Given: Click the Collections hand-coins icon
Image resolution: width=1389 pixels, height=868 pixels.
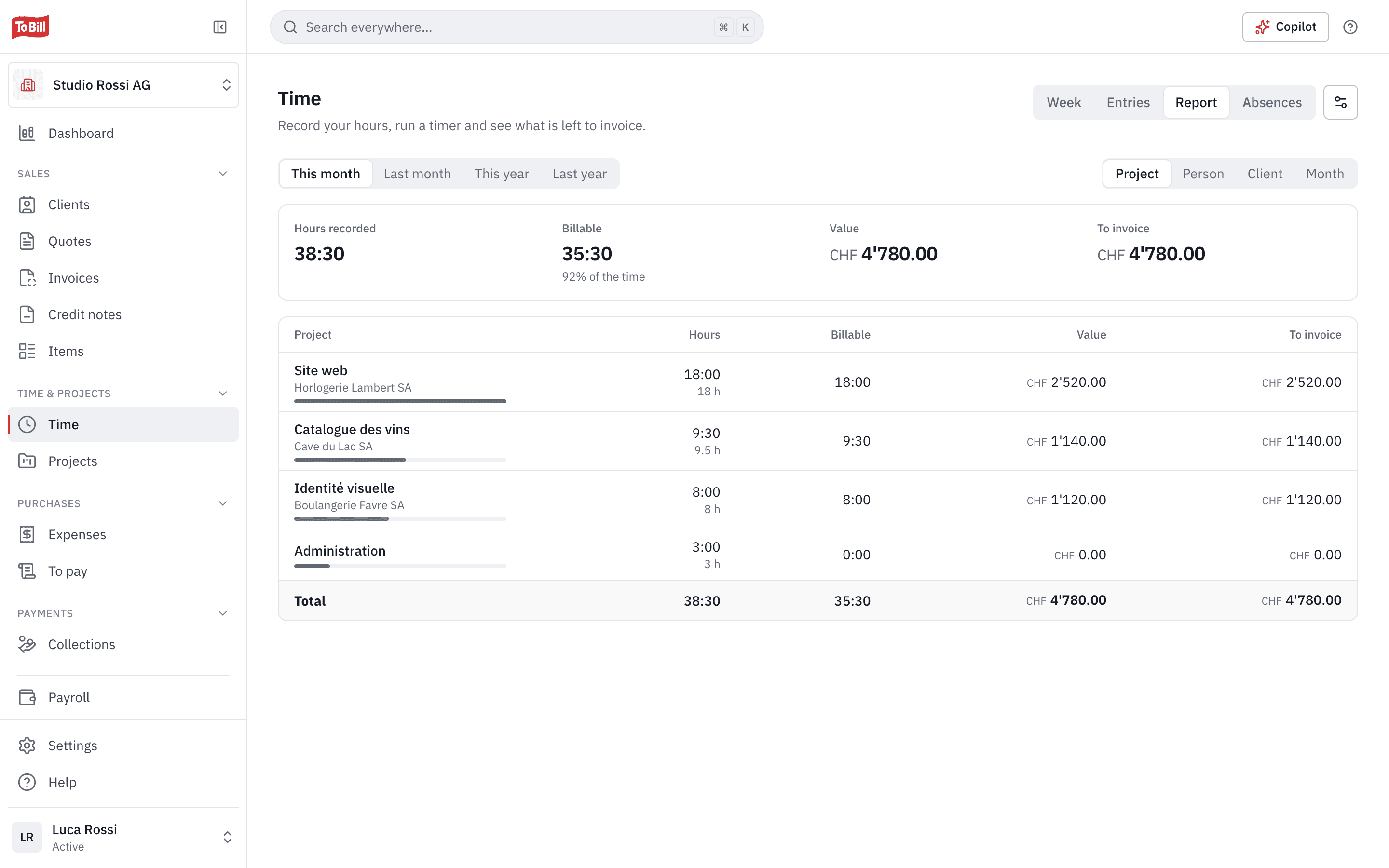Looking at the screenshot, I should click(x=27, y=644).
